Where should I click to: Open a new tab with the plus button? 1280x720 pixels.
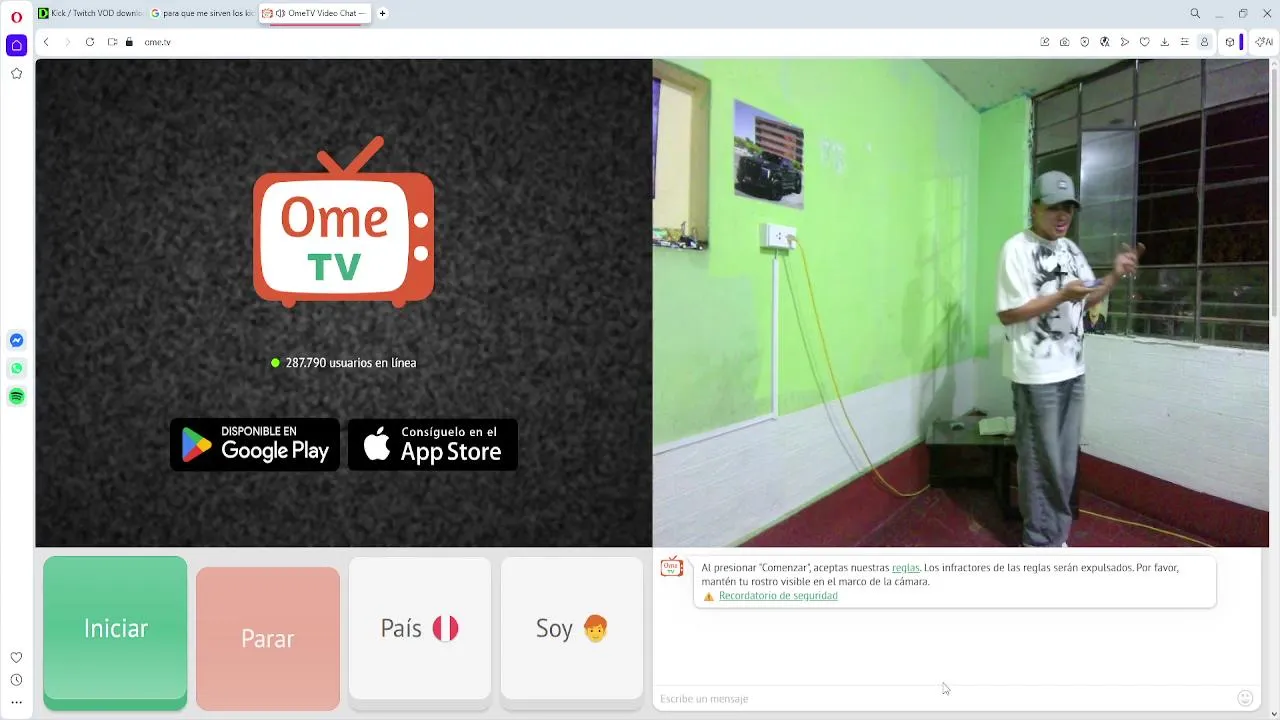coord(382,14)
